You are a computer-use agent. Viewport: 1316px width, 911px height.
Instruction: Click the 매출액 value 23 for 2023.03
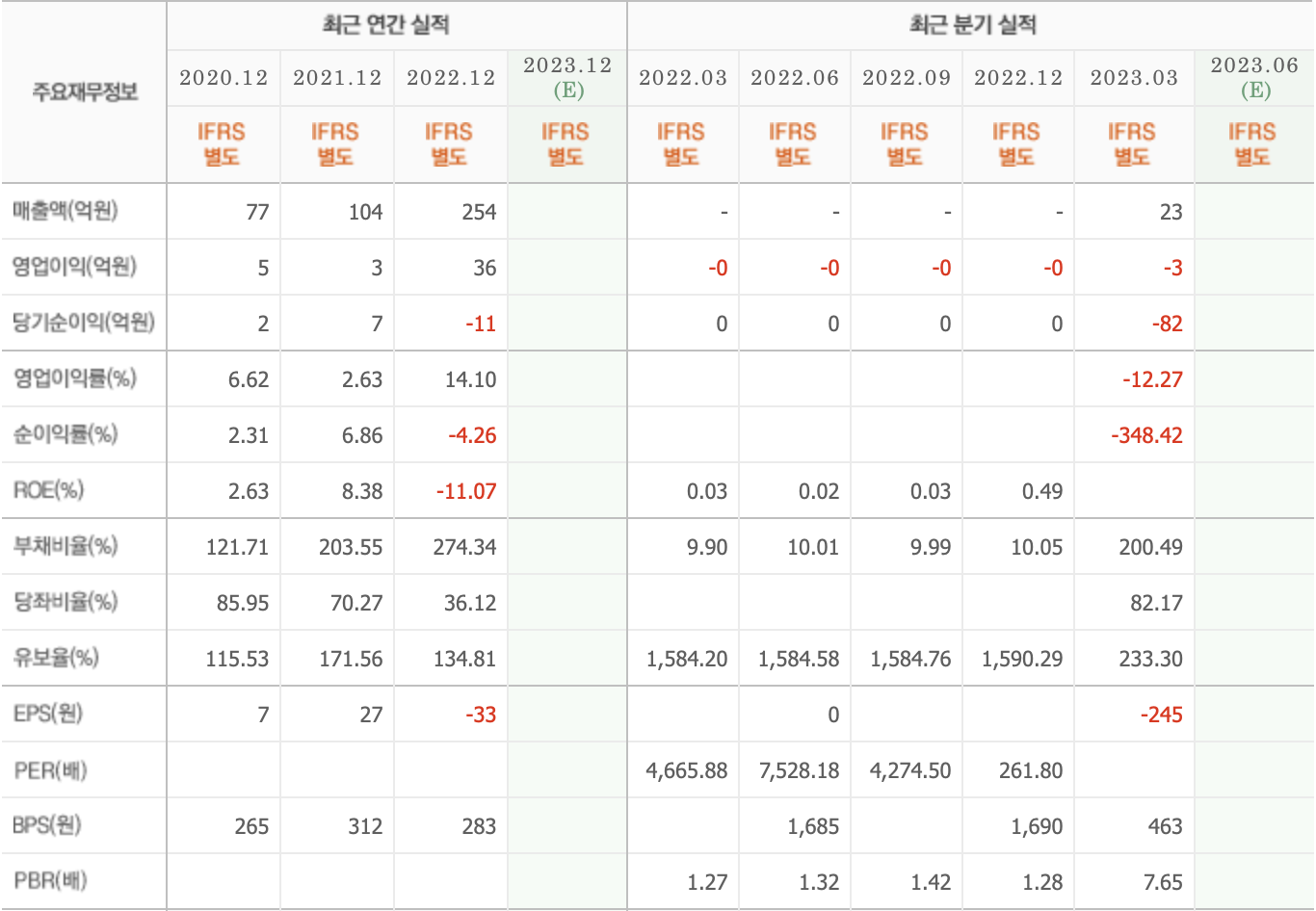pyautogui.click(x=1171, y=212)
